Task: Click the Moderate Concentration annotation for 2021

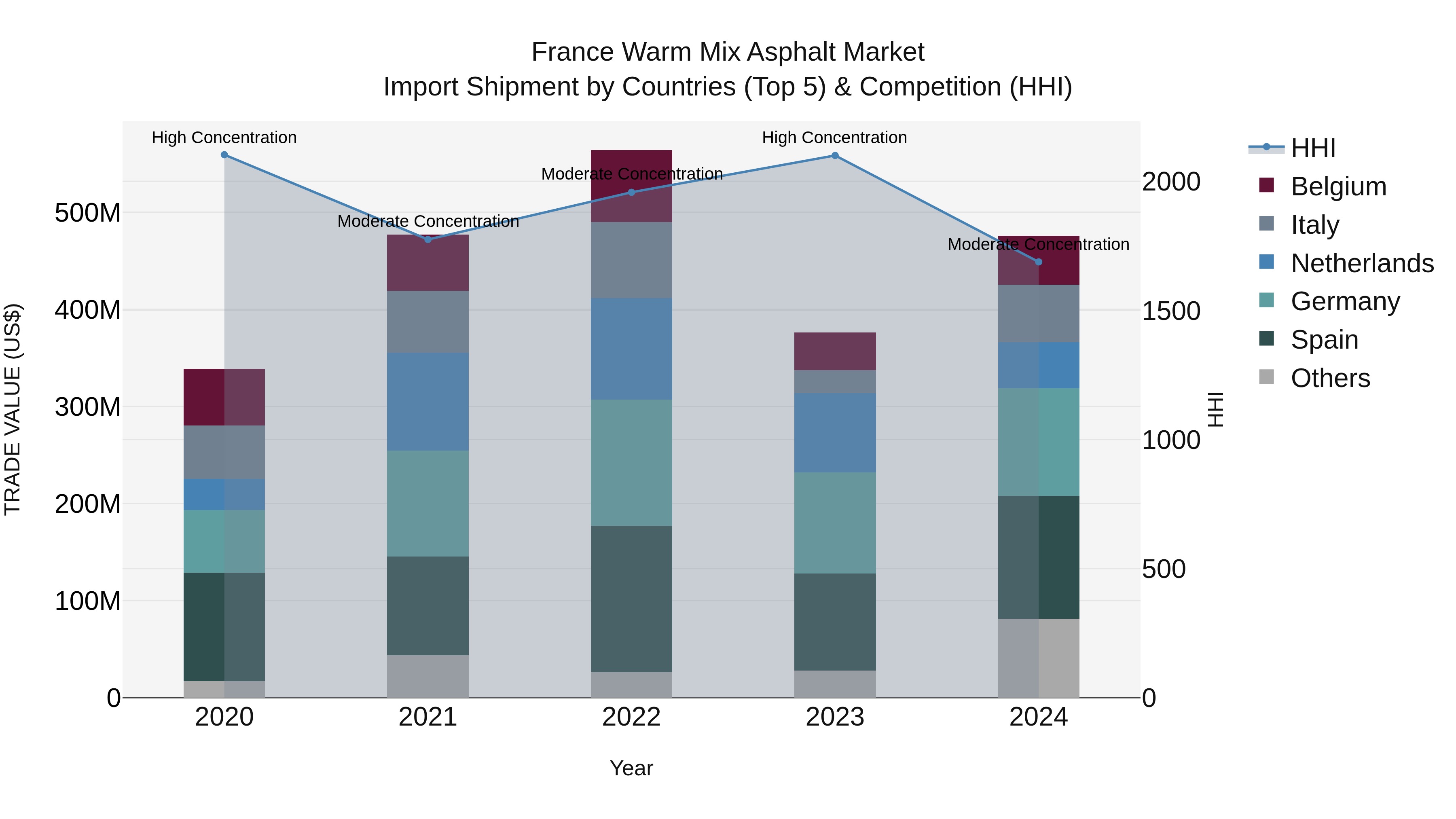Action: [x=428, y=221]
